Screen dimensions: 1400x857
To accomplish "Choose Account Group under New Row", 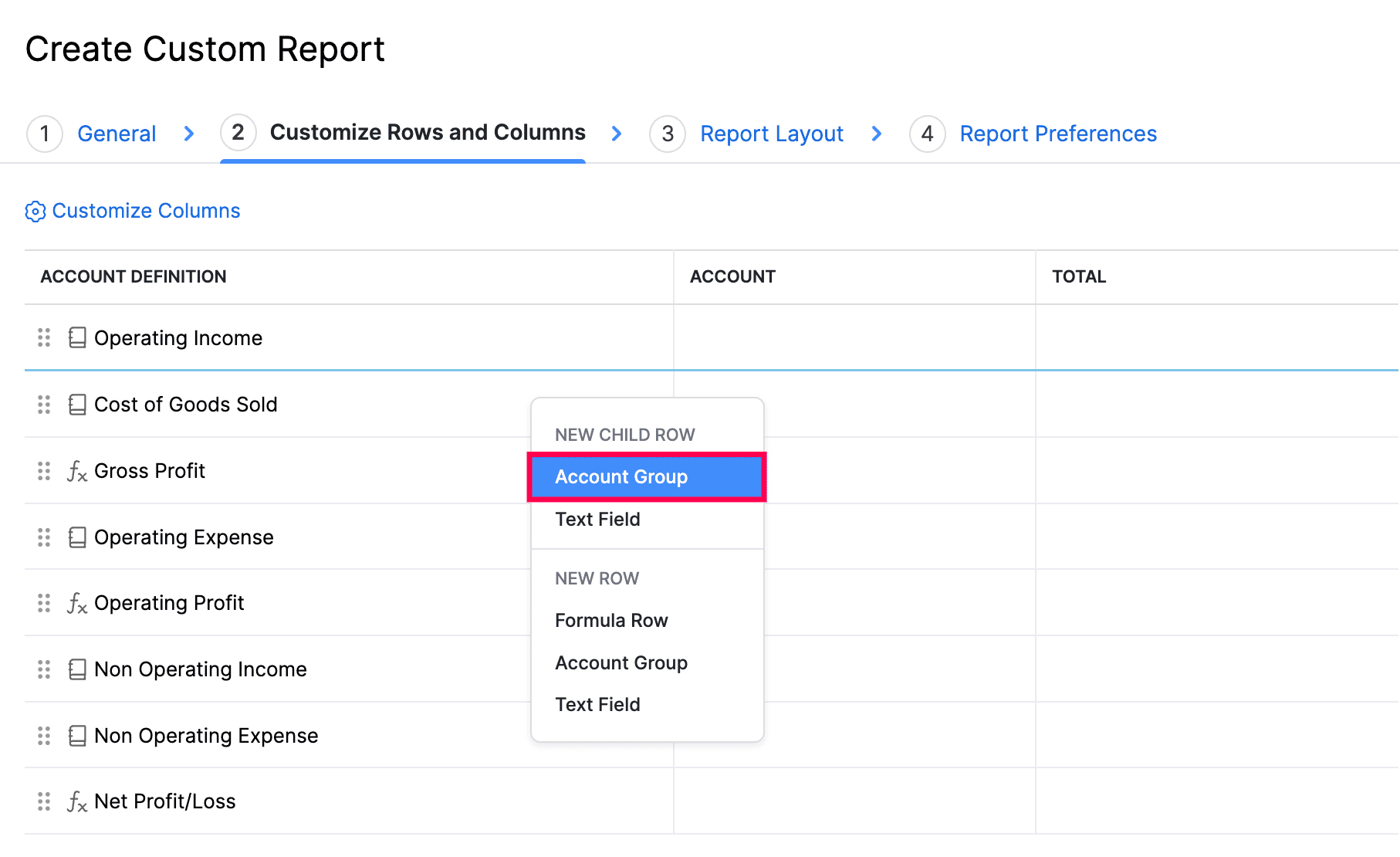I will 621,662.
